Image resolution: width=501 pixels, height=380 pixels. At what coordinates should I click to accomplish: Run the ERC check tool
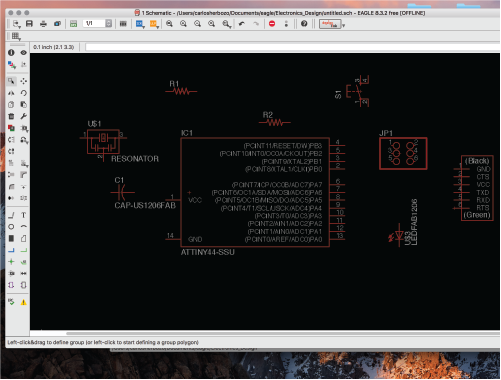pyautogui.click(x=11, y=302)
